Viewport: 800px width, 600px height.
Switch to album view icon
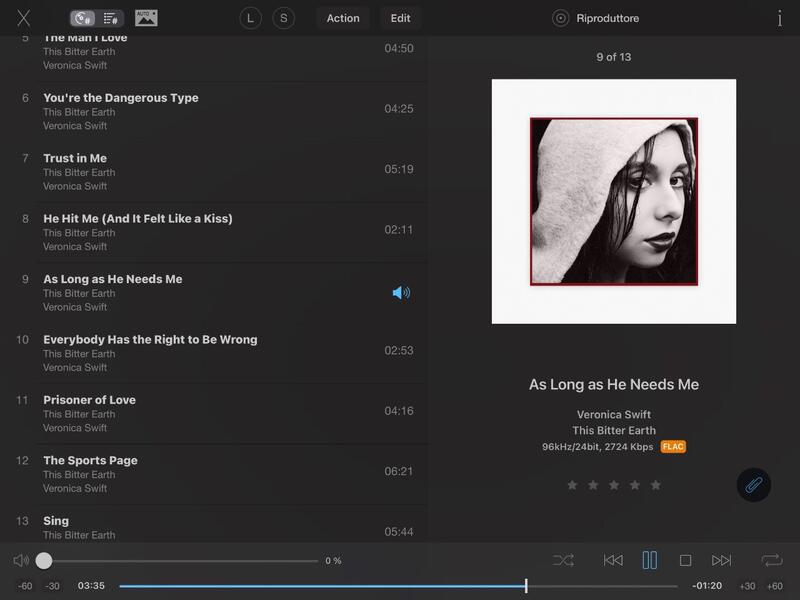tap(83, 18)
